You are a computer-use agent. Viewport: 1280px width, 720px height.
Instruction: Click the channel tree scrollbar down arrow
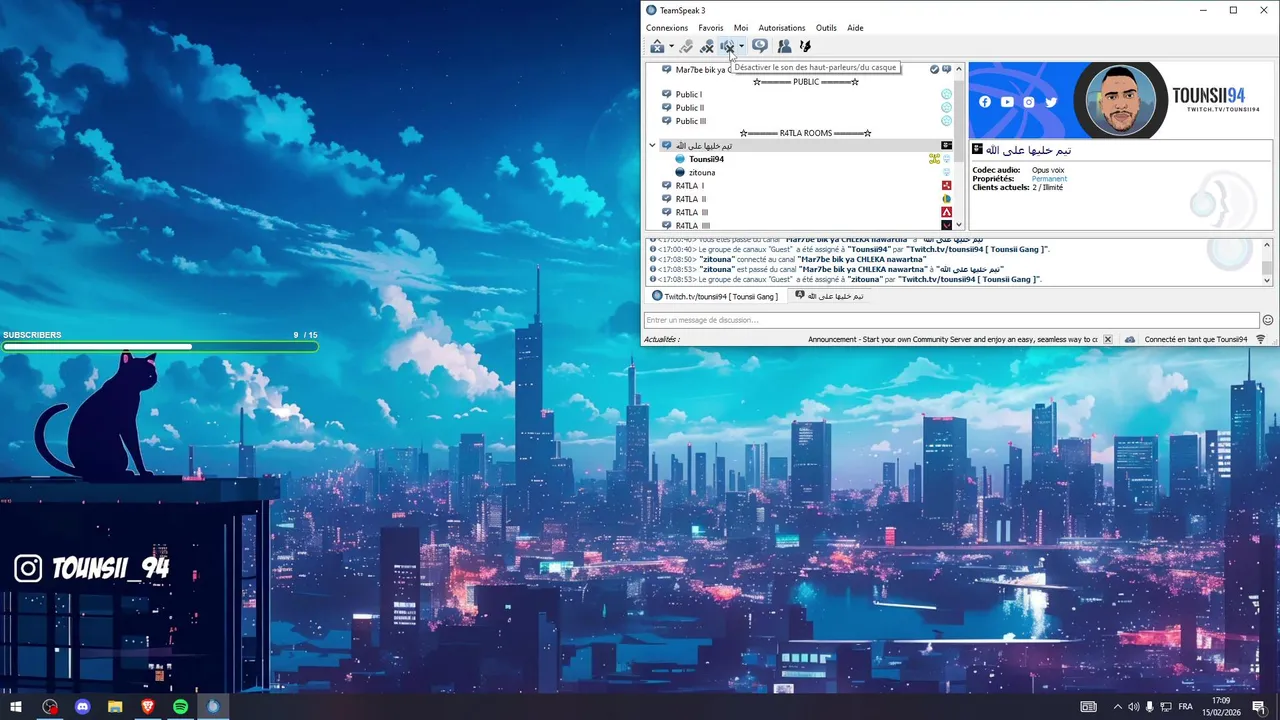960,225
